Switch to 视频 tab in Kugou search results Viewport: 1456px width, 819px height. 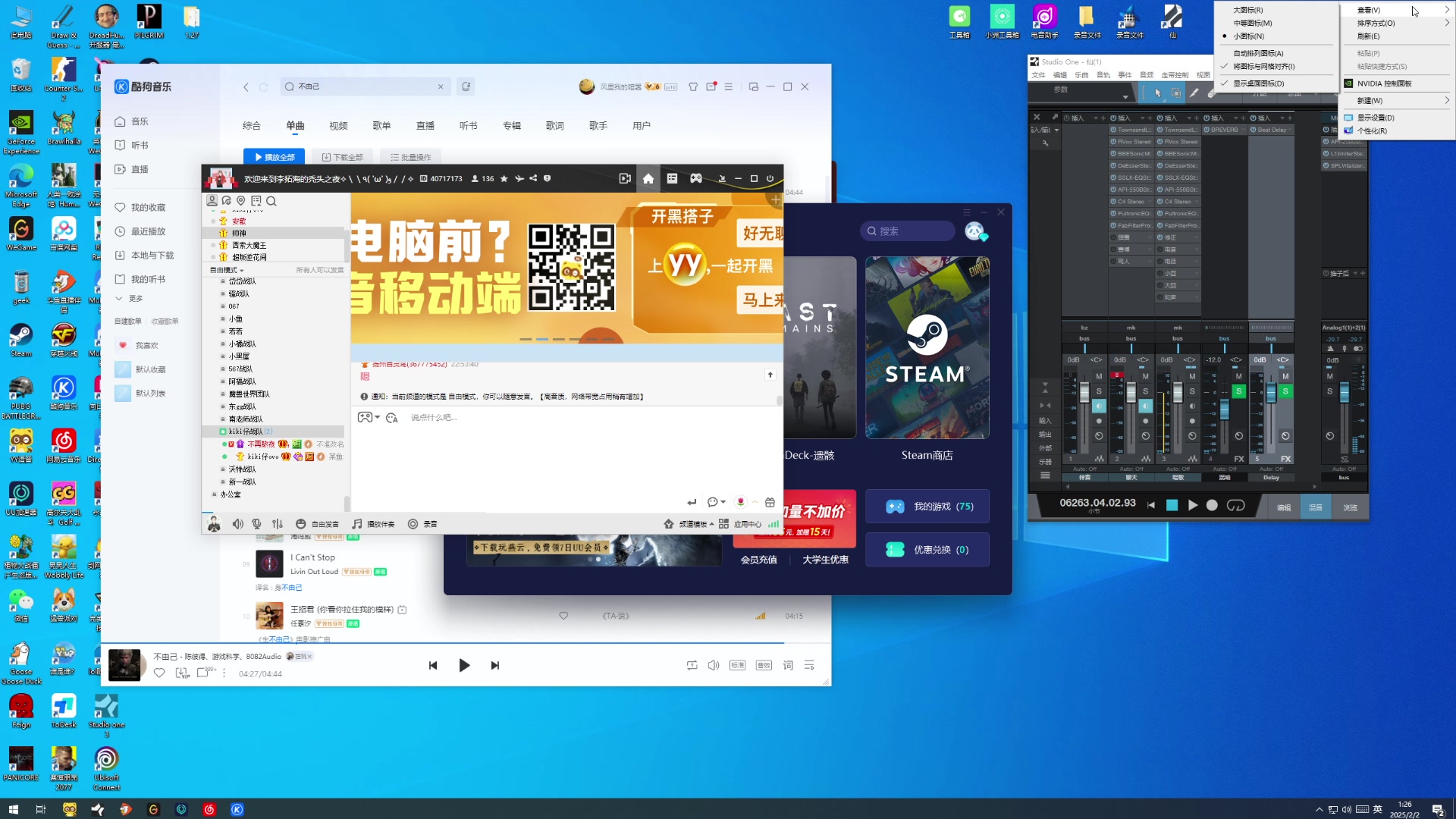pyautogui.click(x=338, y=126)
